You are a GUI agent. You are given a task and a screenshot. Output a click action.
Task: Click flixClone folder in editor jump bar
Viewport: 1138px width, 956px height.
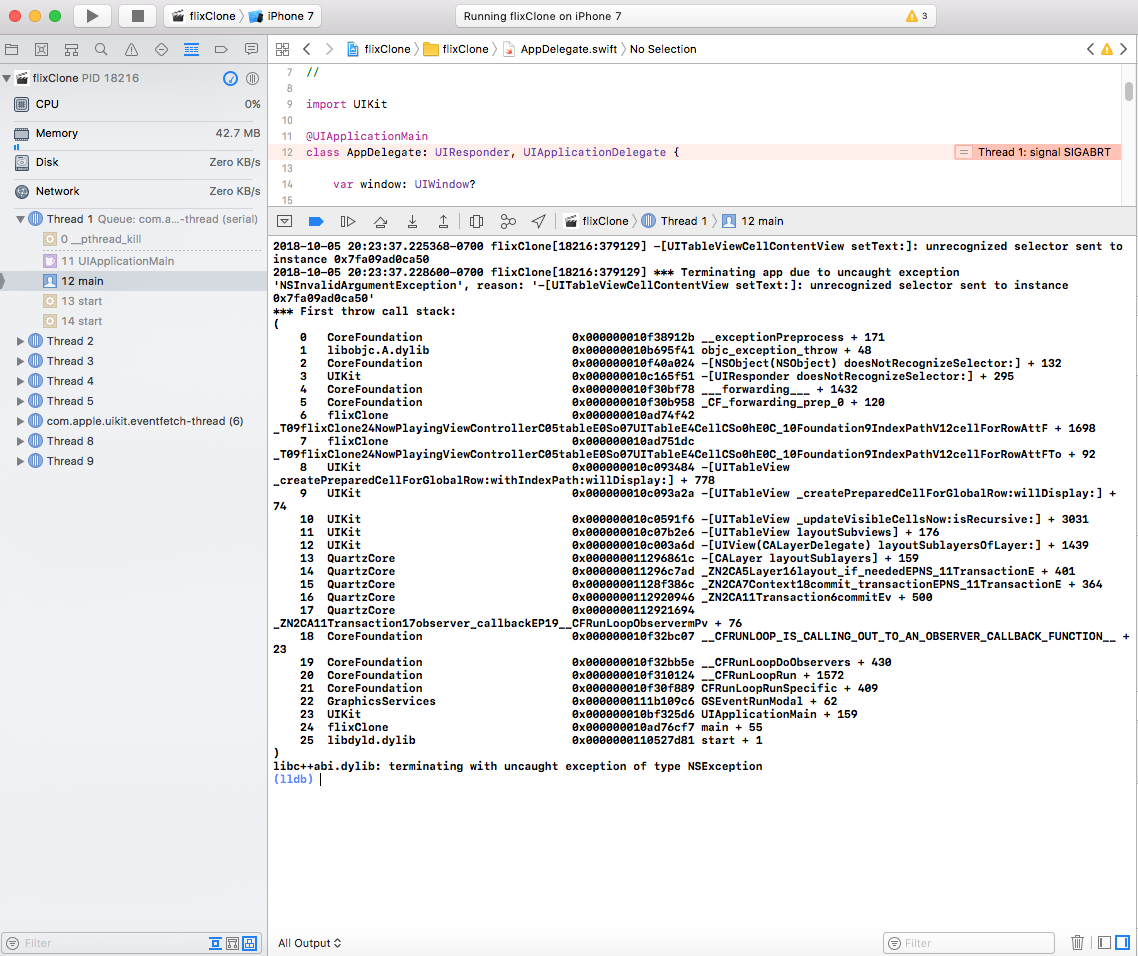coord(456,49)
